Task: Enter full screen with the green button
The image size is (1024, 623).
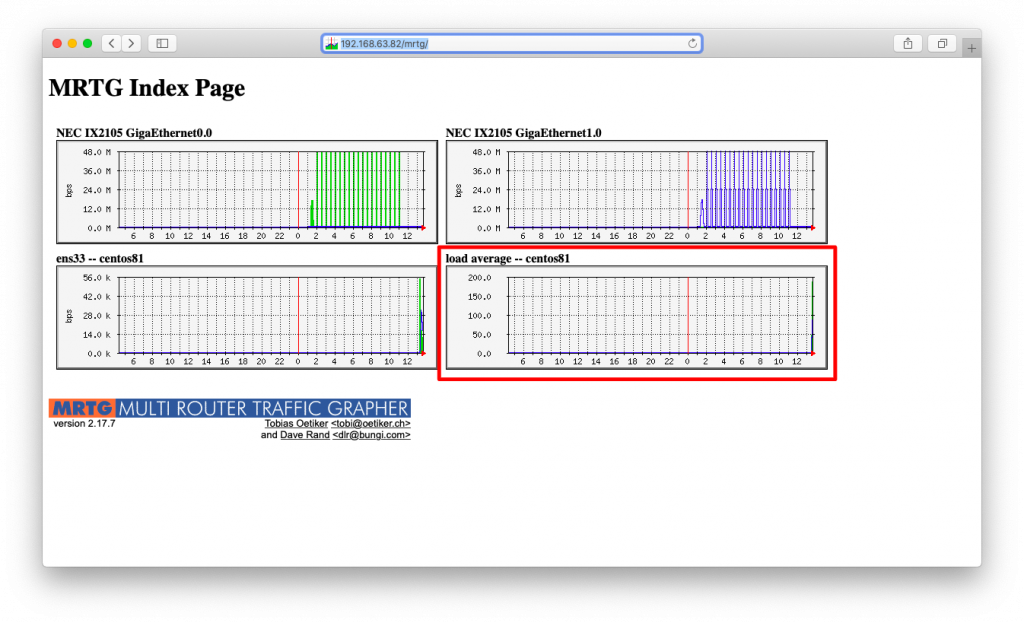Action: coord(88,43)
